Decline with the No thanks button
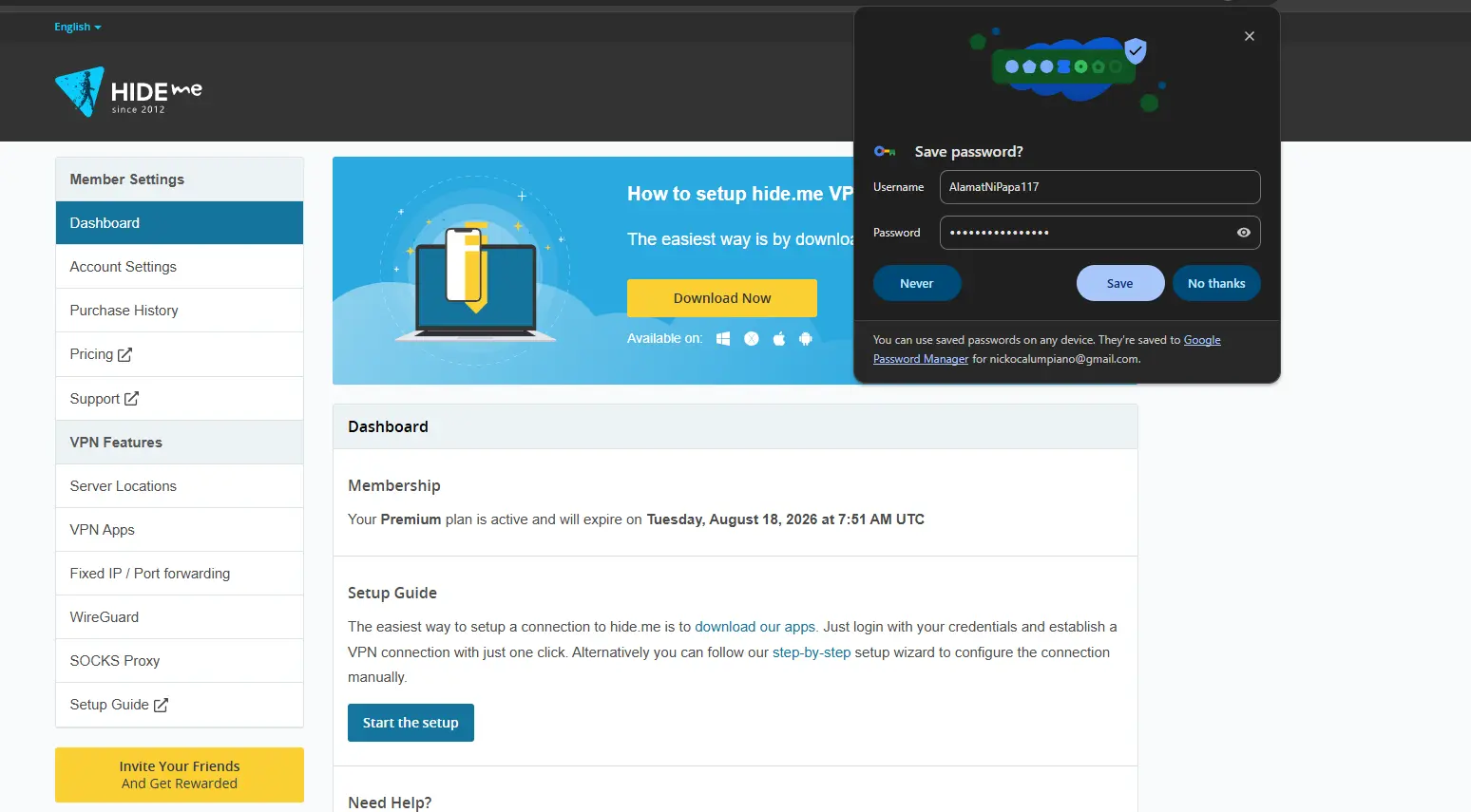 (1216, 283)
